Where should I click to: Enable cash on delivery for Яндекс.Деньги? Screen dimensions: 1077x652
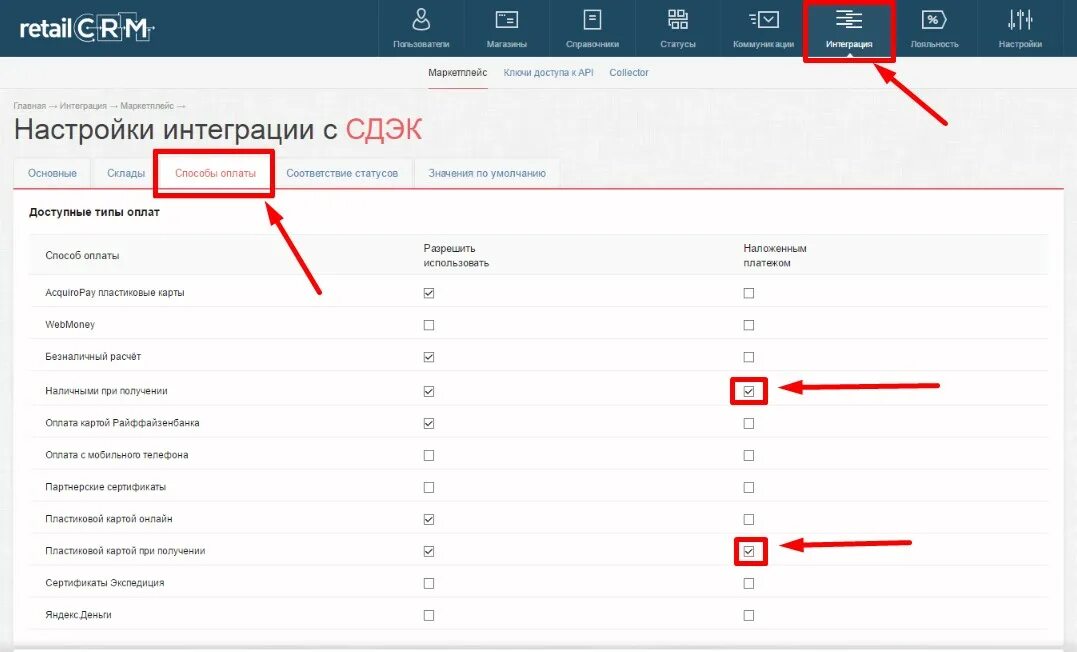[x=749, y=616]
